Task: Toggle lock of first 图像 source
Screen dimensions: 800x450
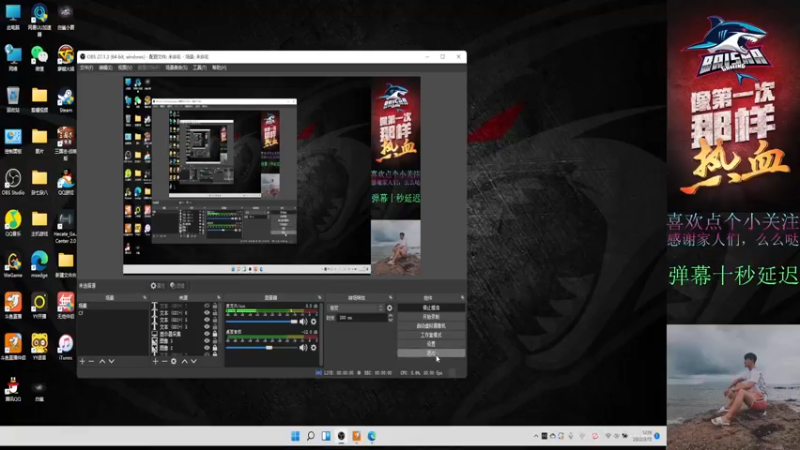Action: tap(215, 341)
